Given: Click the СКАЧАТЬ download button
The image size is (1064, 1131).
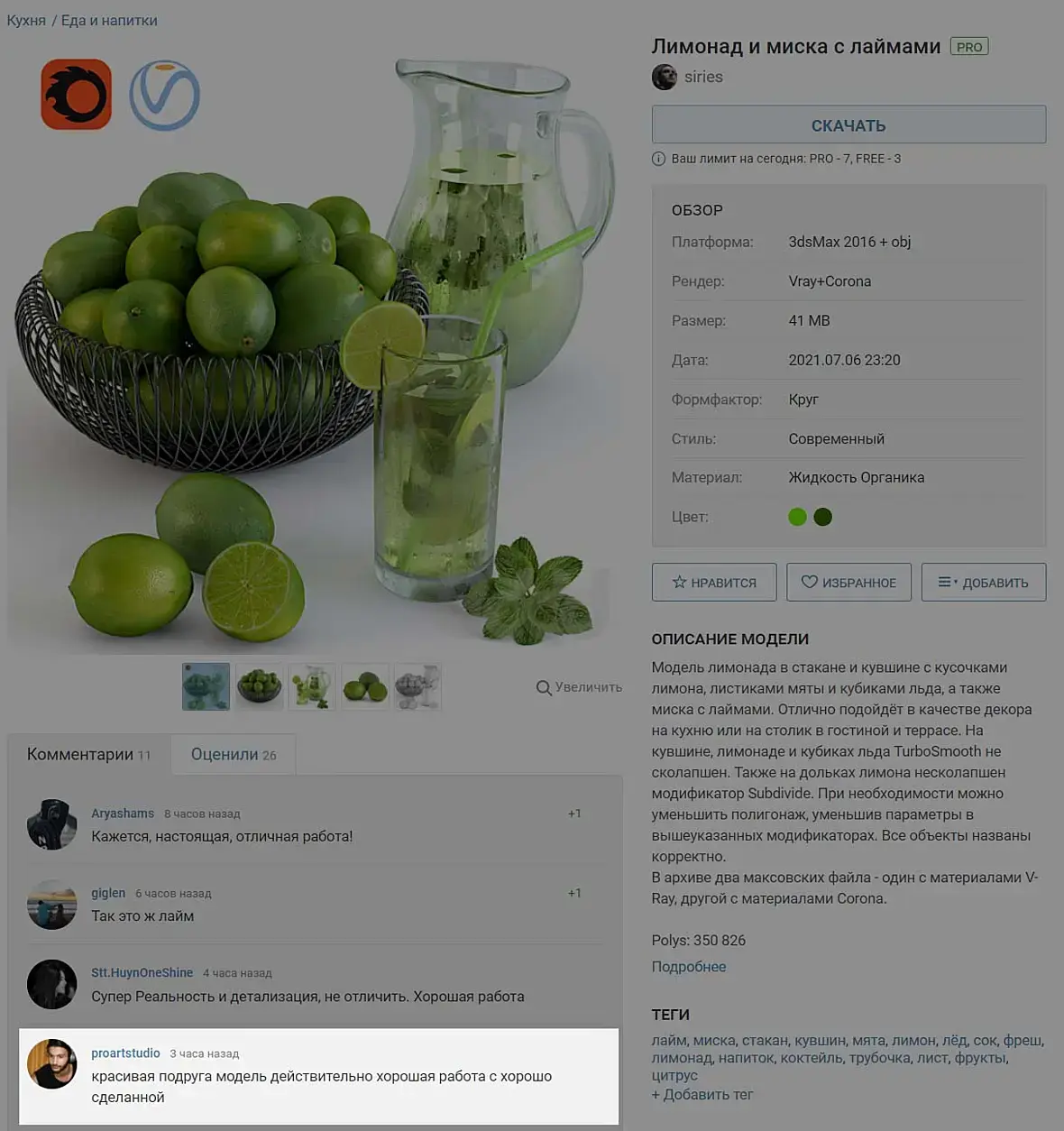Looking at the screenshot, I should [x=848, y=124].
